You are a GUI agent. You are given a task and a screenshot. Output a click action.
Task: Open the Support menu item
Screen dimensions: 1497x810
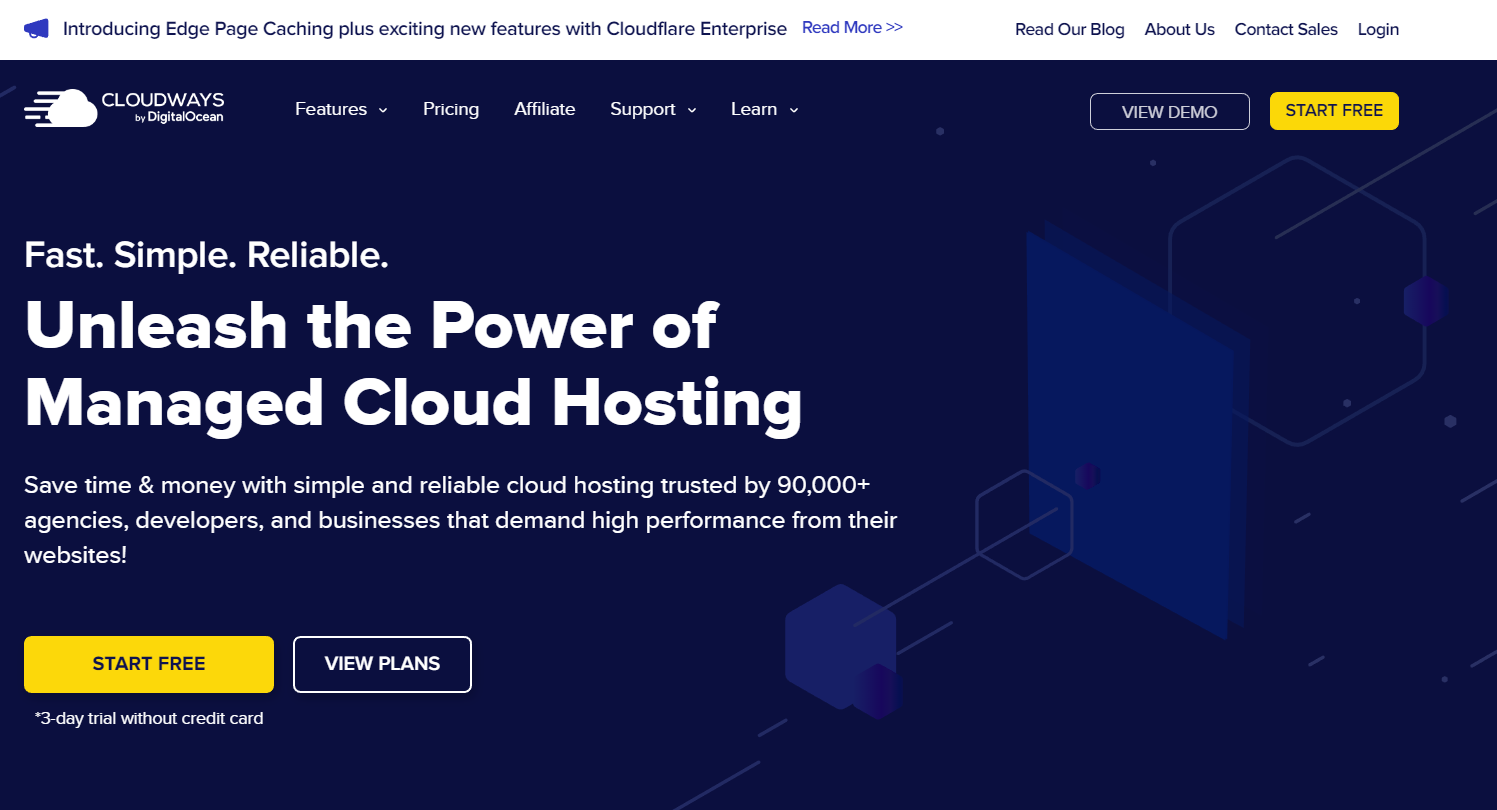click(x=643, y=109)
